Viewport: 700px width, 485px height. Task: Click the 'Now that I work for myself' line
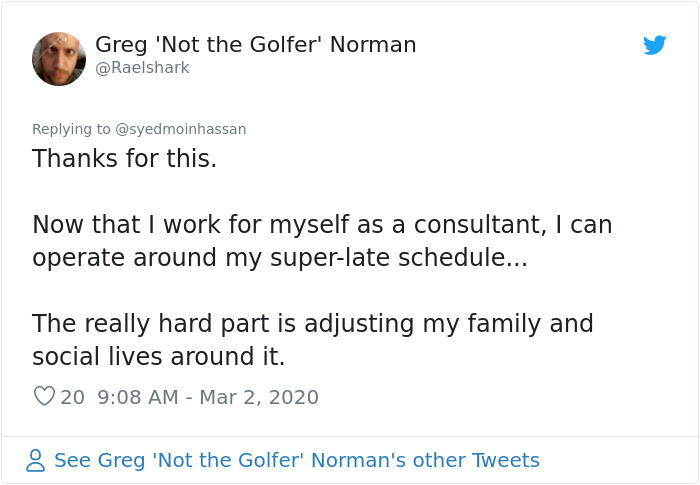322,224
